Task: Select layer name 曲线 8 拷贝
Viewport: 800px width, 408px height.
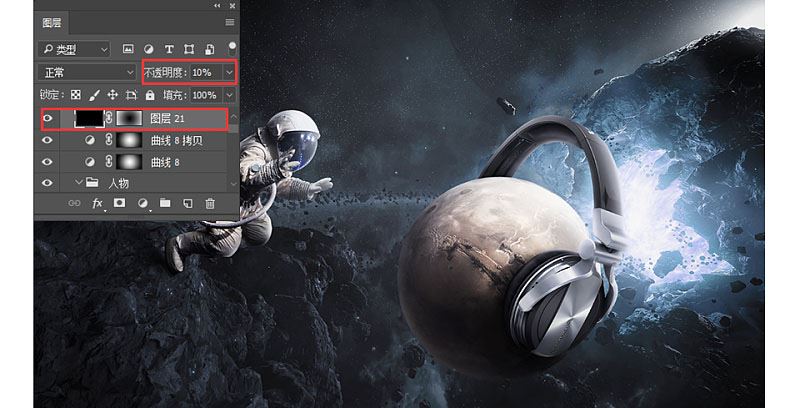Action: (x=177, y=140)
